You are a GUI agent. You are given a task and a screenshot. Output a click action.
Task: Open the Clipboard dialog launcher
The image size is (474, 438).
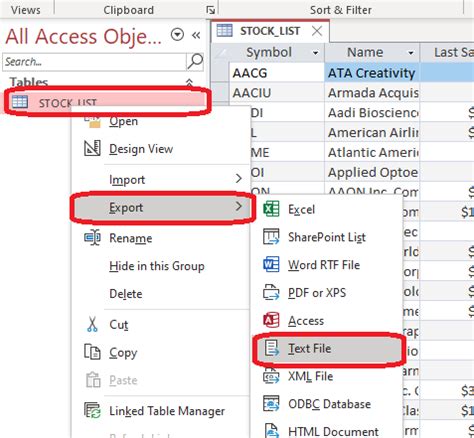211,10
